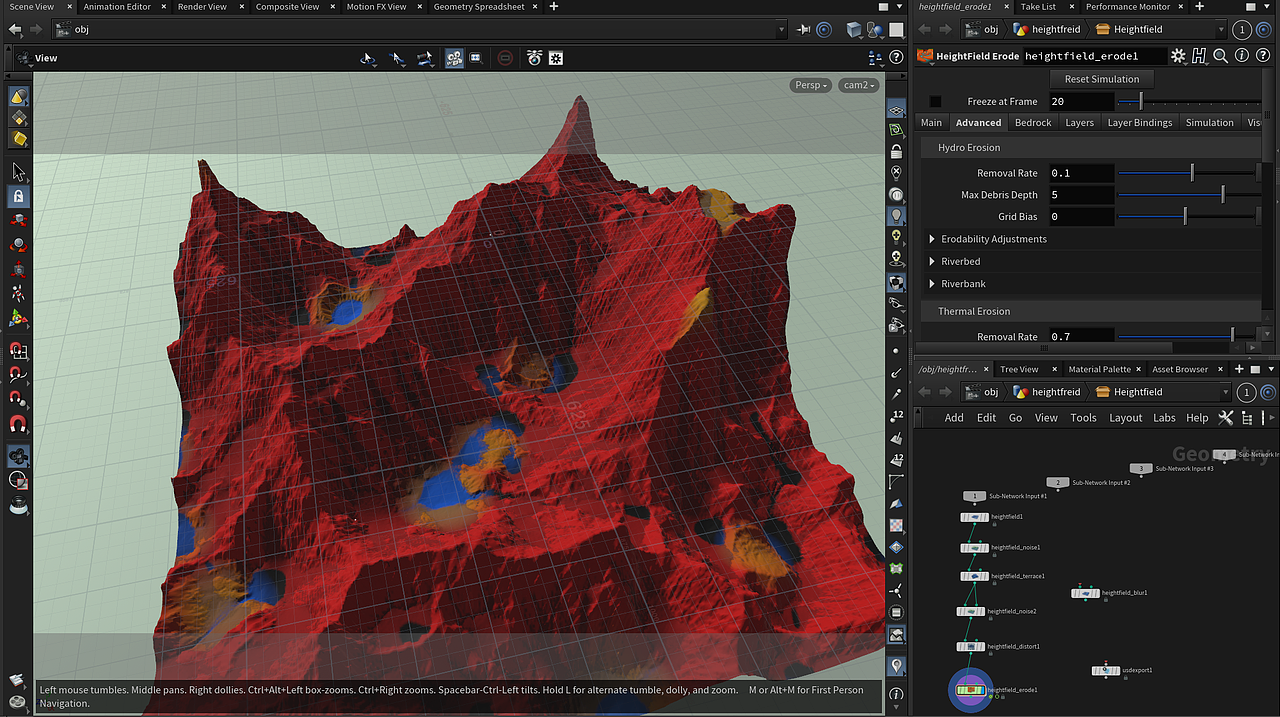
Task: Switch to Layers parameter tab
Action: point(1079,123)
